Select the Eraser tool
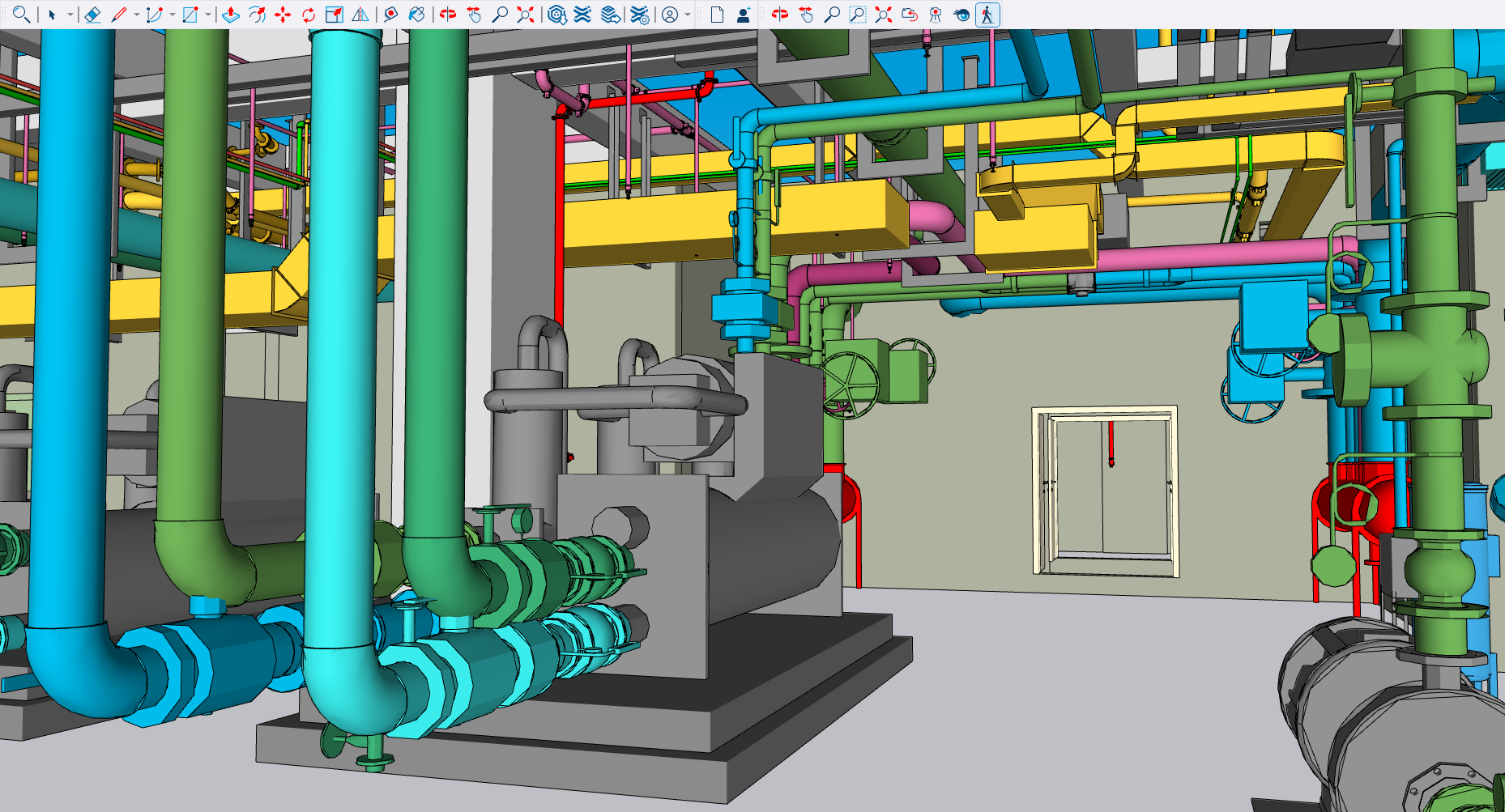The height and width of the screenshot is (812, 1505). [92, 15]
